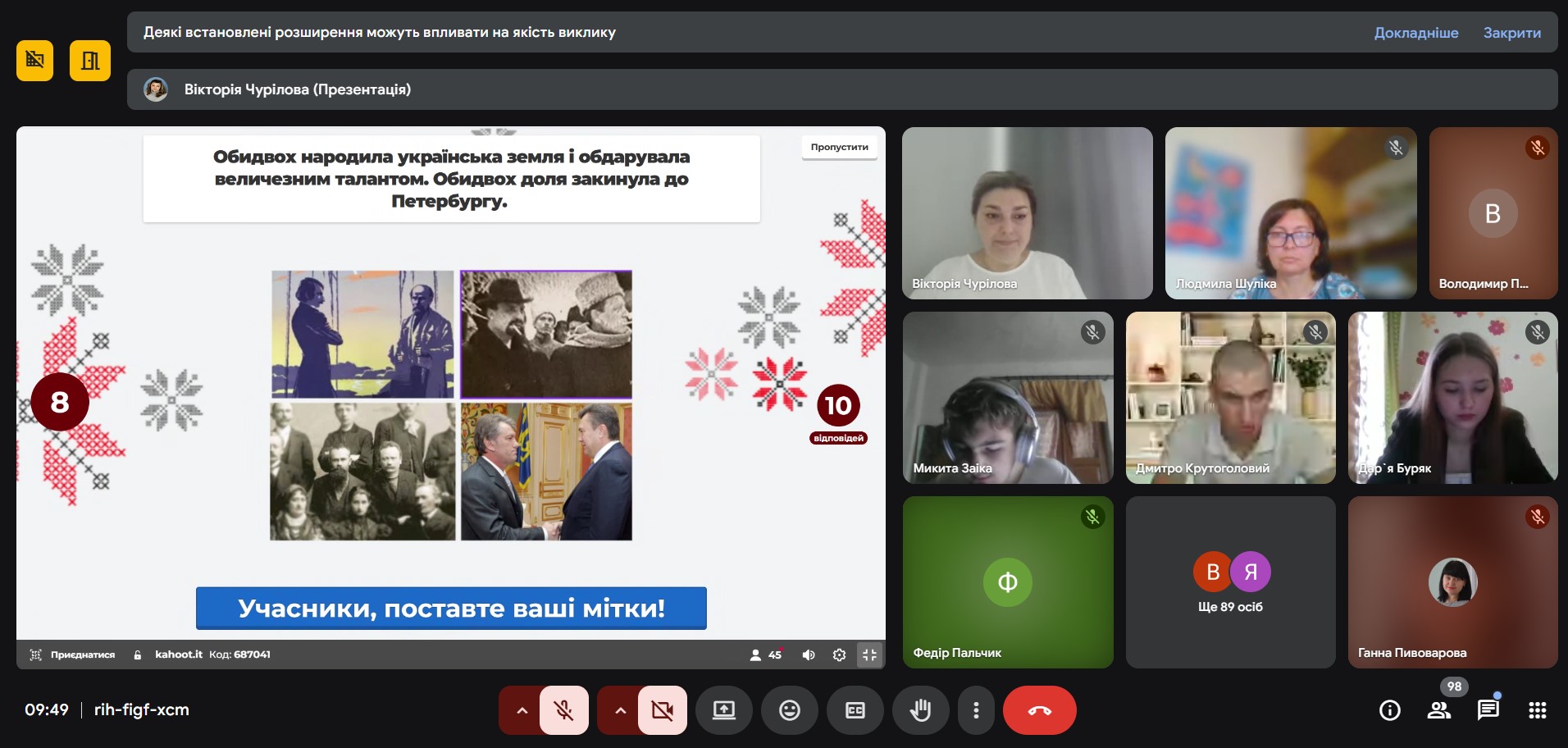Open emoji reactions
Screen dimensions: 1568x748
(x=790, y=710)
